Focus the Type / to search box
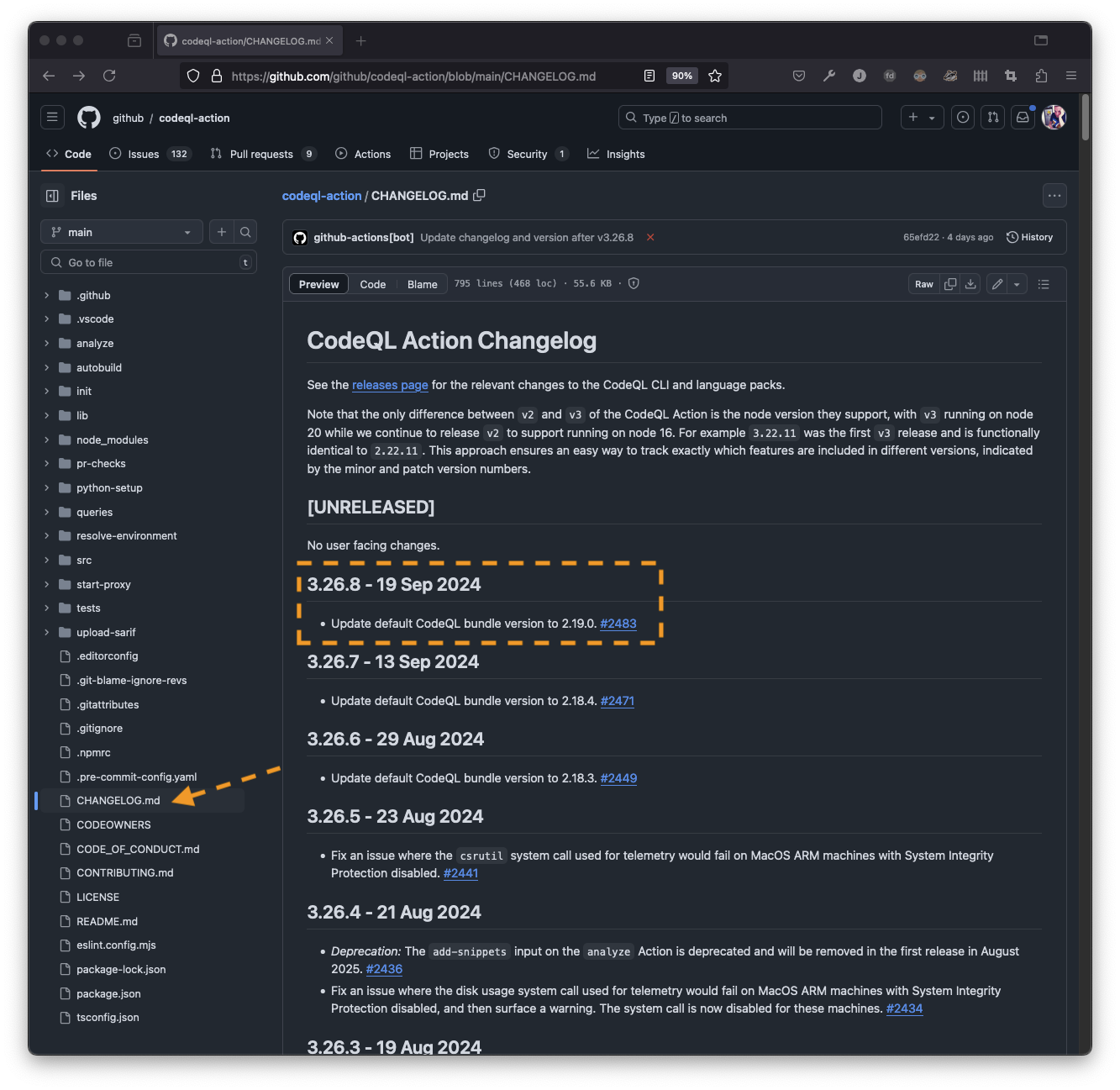Viewport: 1120px width, 1090px height. click(750, 118)
